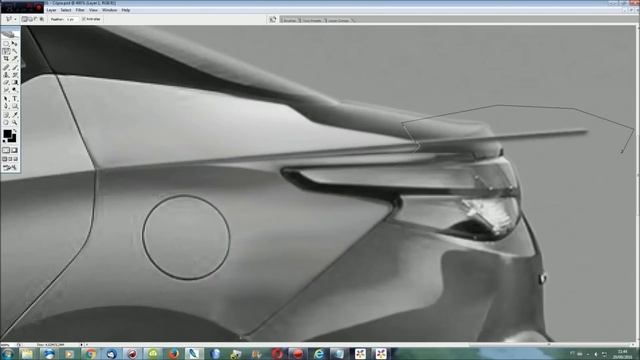Open File Explorer from the taskbar
The height and width of the screenshot is (360, 640).
pos(27,354)
